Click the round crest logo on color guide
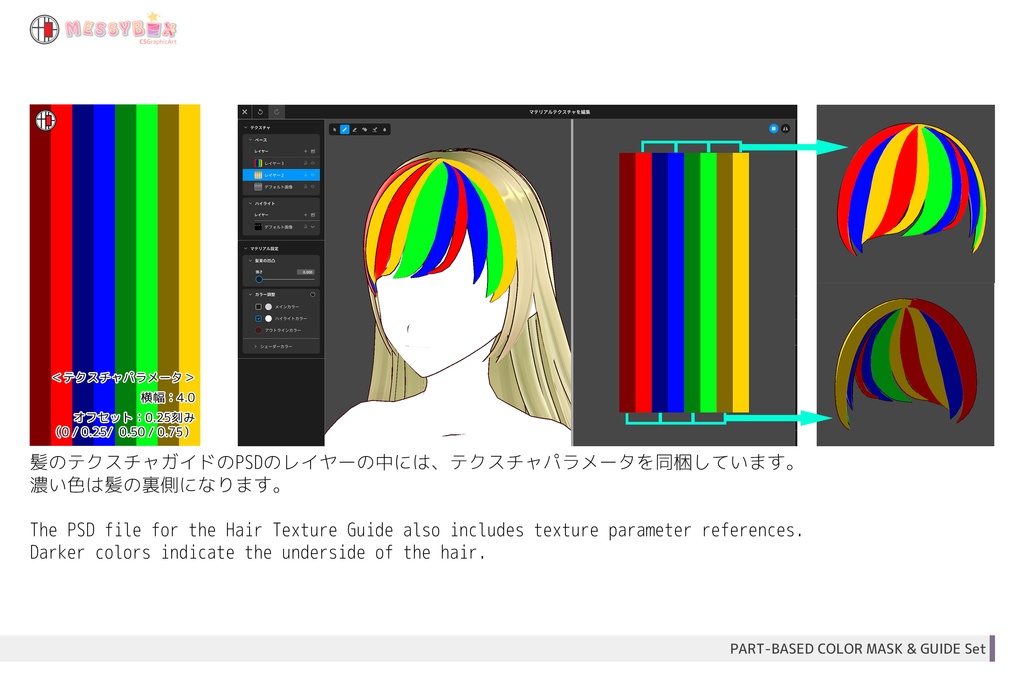The width and height of the screenshot is (1024, 683). pos(46,120)
